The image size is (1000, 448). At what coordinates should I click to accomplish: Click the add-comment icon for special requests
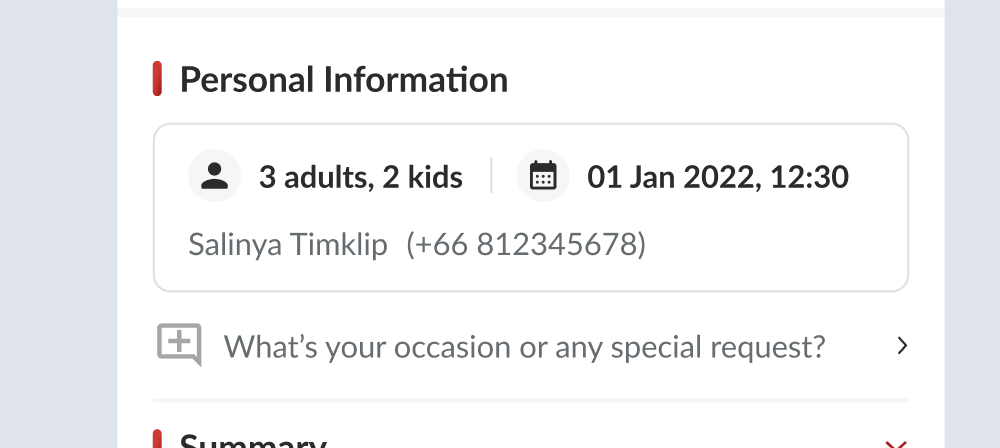click(x=180, y=345)
